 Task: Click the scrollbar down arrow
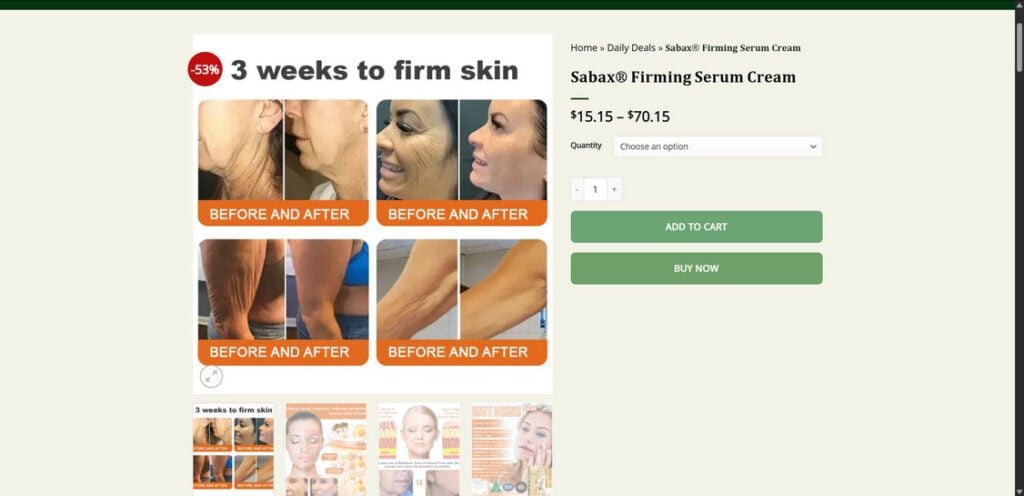pyautogui.click(x=1018, y=491)
